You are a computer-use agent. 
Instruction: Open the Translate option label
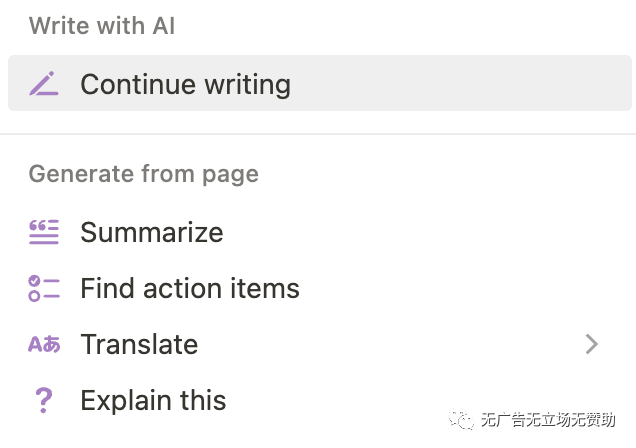tap(139, 344)
